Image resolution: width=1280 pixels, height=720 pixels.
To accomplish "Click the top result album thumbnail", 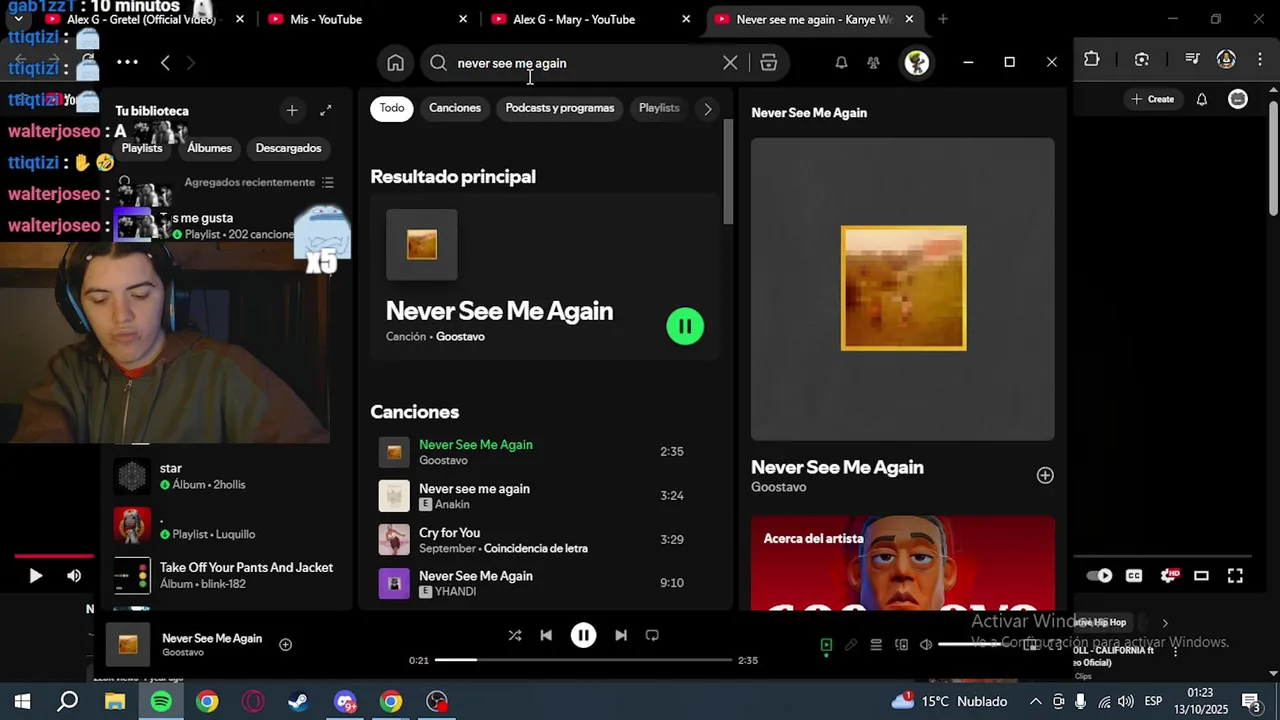I will point(422,245).
